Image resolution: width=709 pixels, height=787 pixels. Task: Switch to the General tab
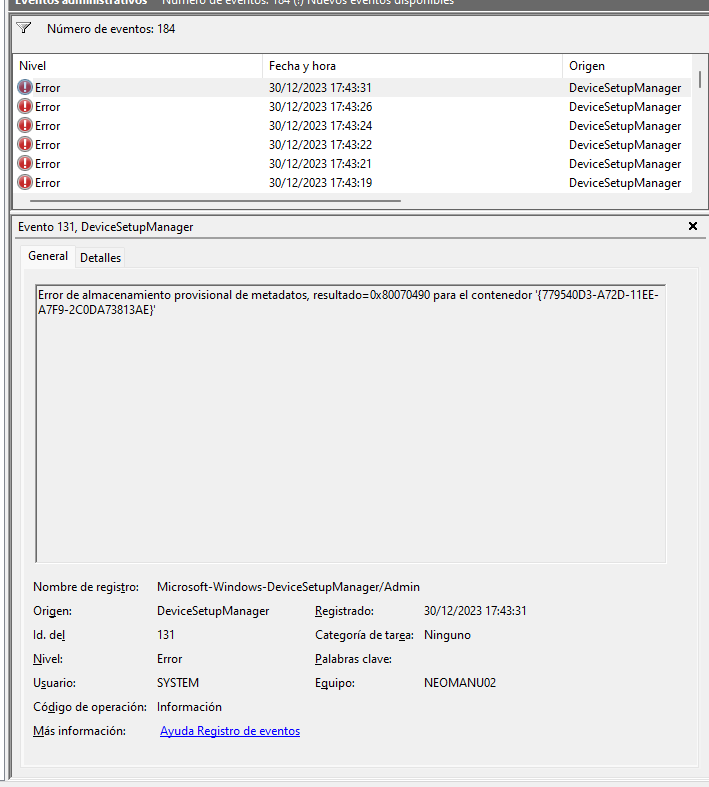tap(48, 256)
